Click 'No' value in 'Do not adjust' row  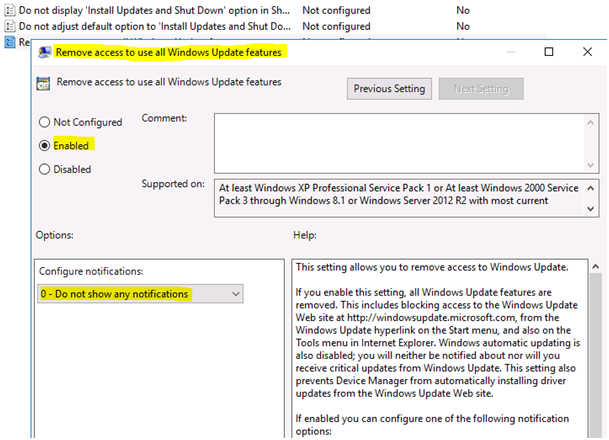[x=463, y=26]
